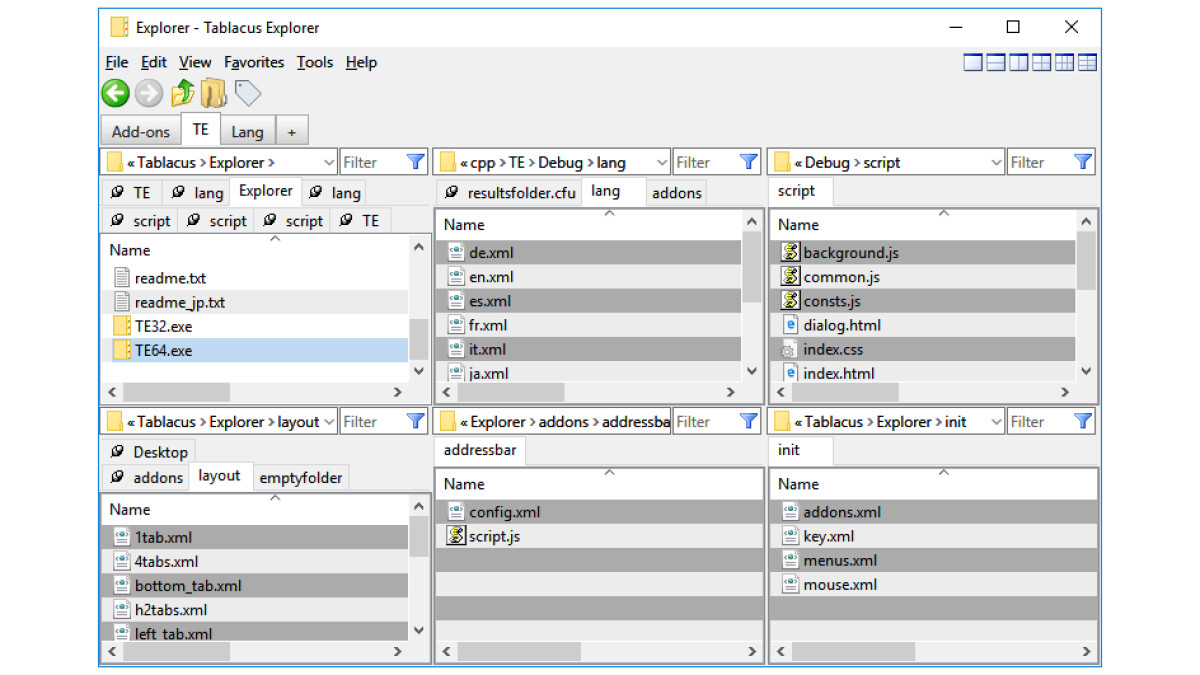Open the Explorer init path dropdown arrow
The width and height of the screenshot is (1200, 675).
996,421
